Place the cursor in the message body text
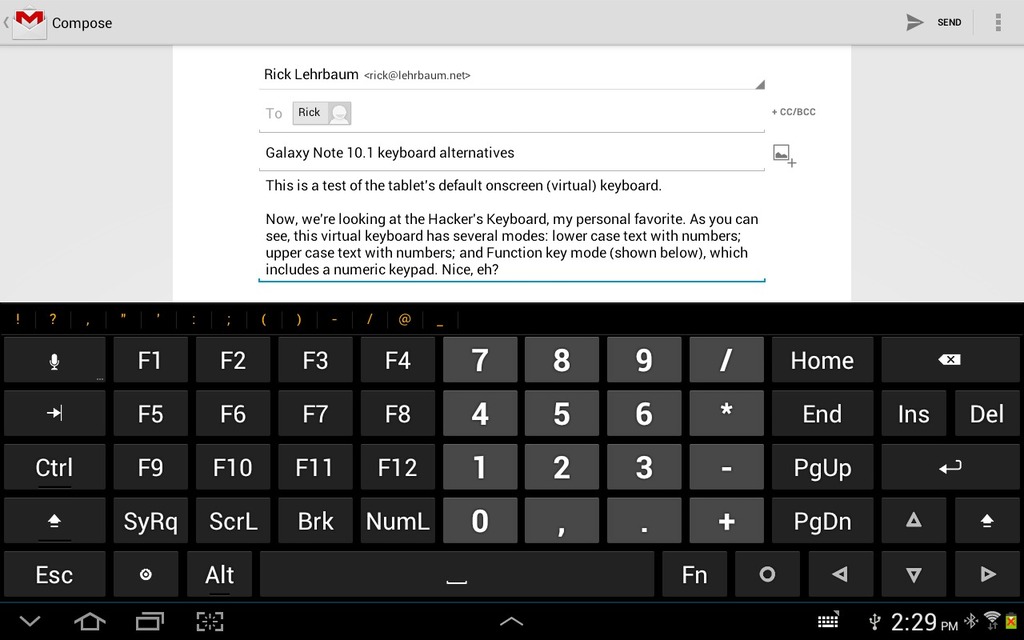 point(511,227)
